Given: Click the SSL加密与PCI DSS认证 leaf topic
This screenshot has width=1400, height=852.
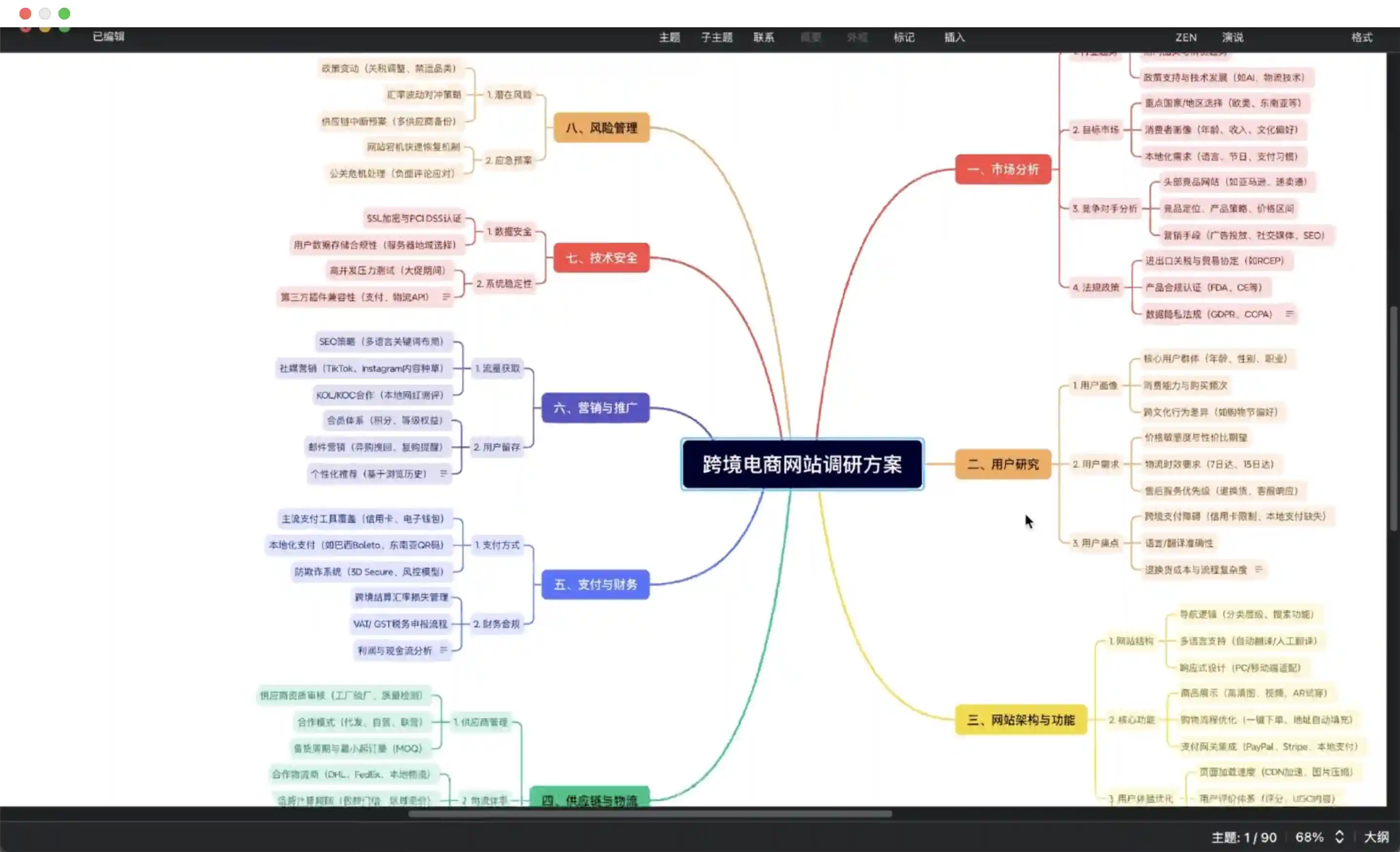Looking at the screenshot, I should (414, 218).
